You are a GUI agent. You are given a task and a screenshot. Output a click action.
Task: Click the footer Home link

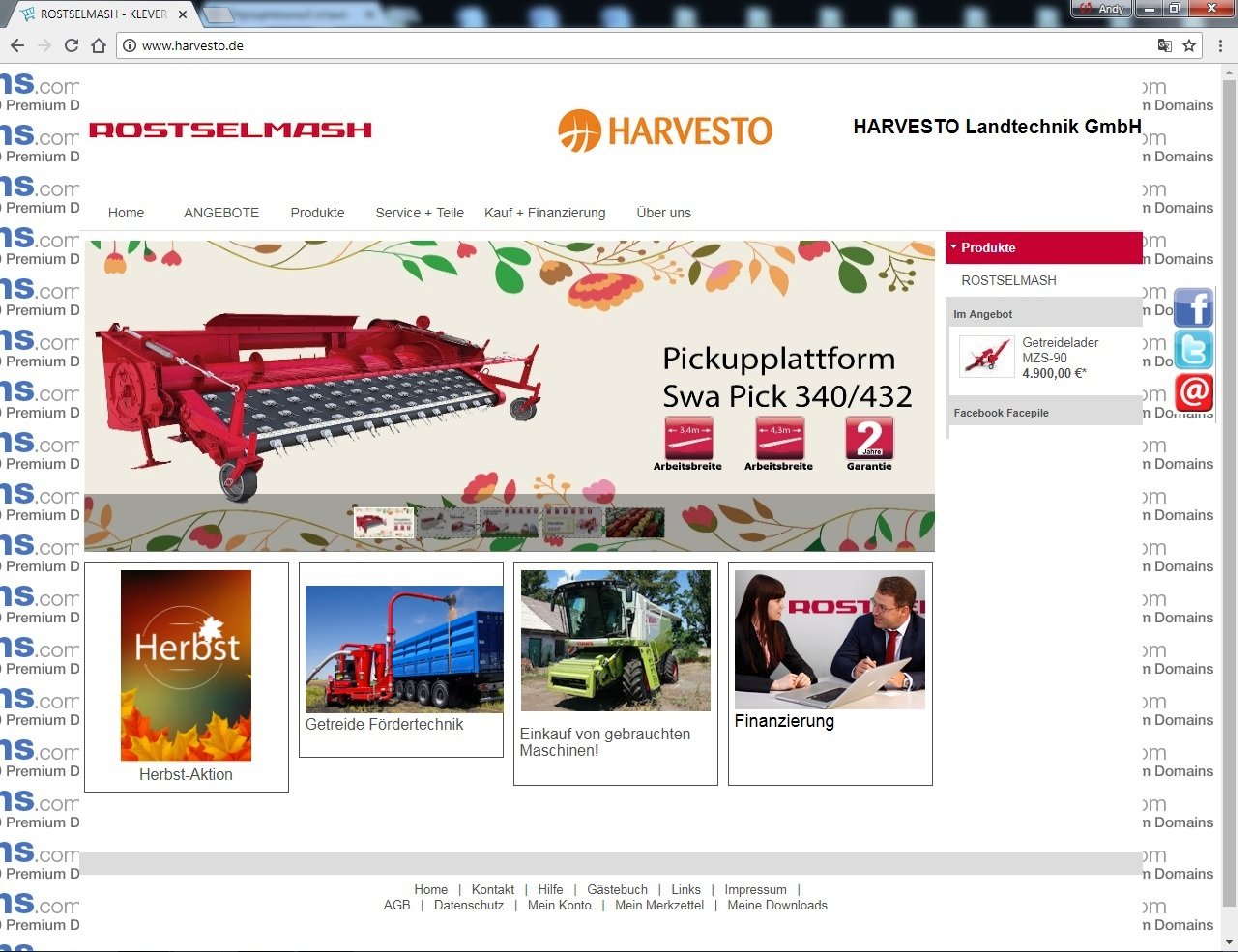click(431, 890)
